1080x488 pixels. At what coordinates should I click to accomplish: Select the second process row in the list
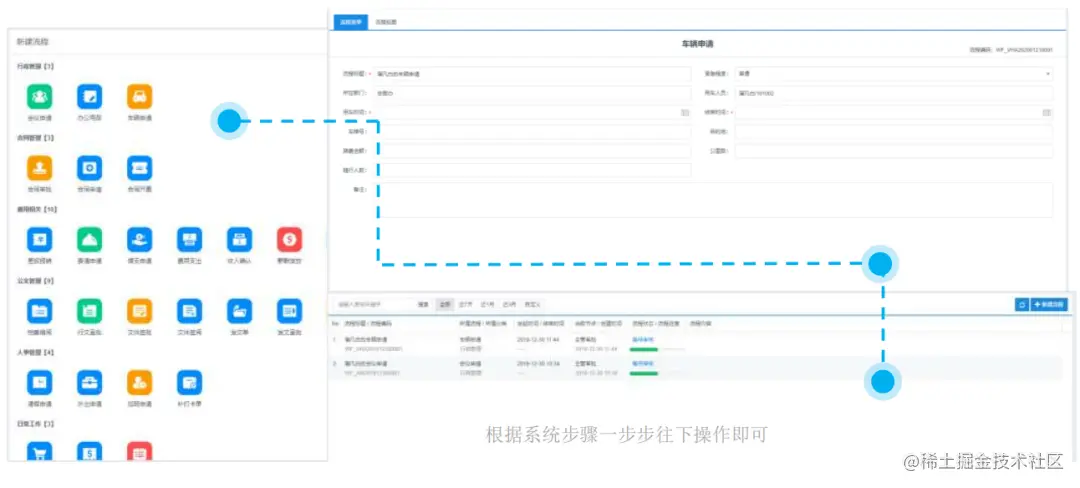697,368
